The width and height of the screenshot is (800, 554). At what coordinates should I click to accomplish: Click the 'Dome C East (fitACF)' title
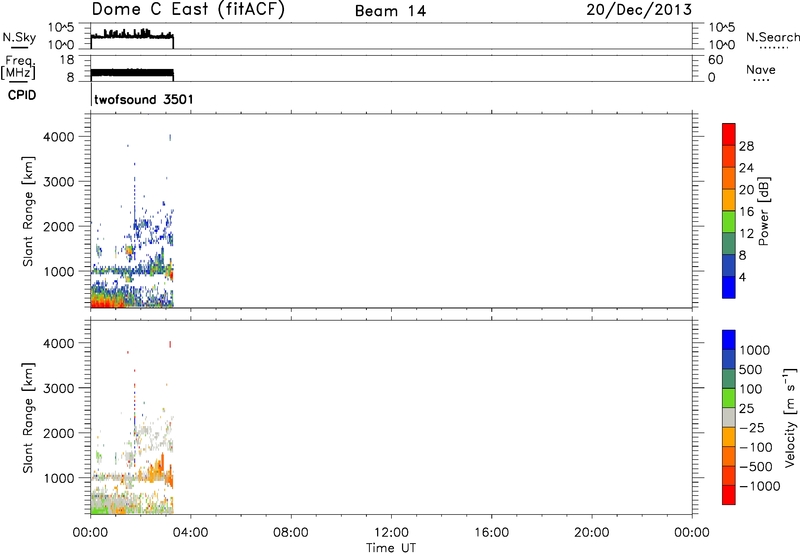188,10
